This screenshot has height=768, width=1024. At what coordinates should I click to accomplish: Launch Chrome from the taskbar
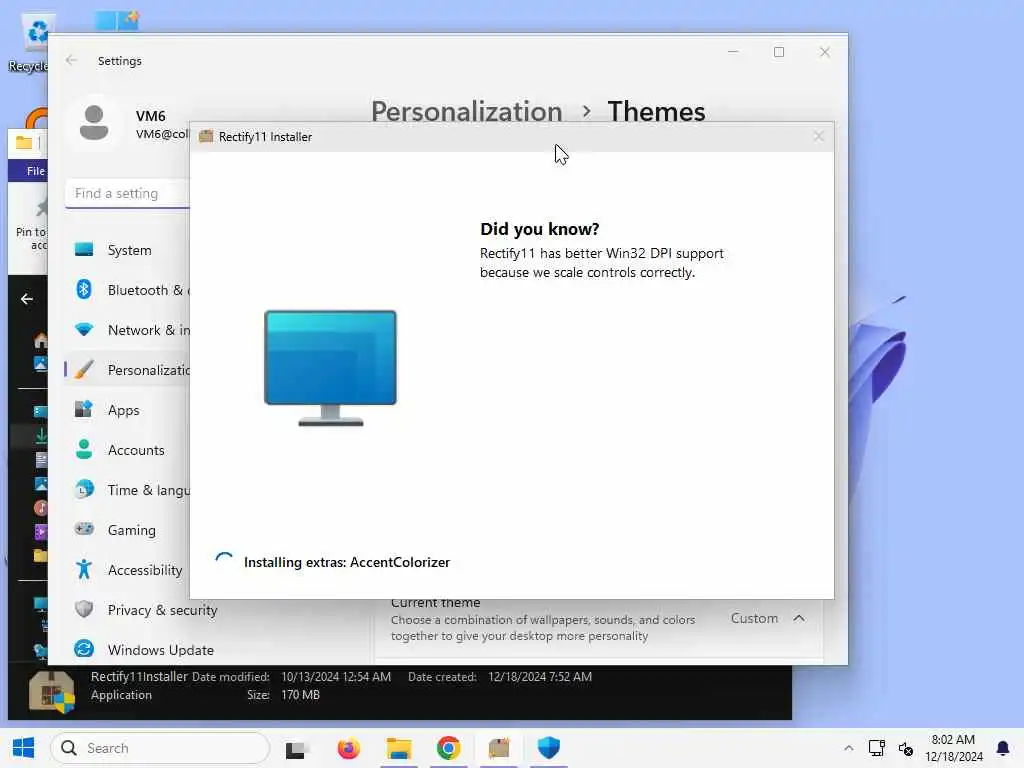pyautogui.click(x=449, y=748)
